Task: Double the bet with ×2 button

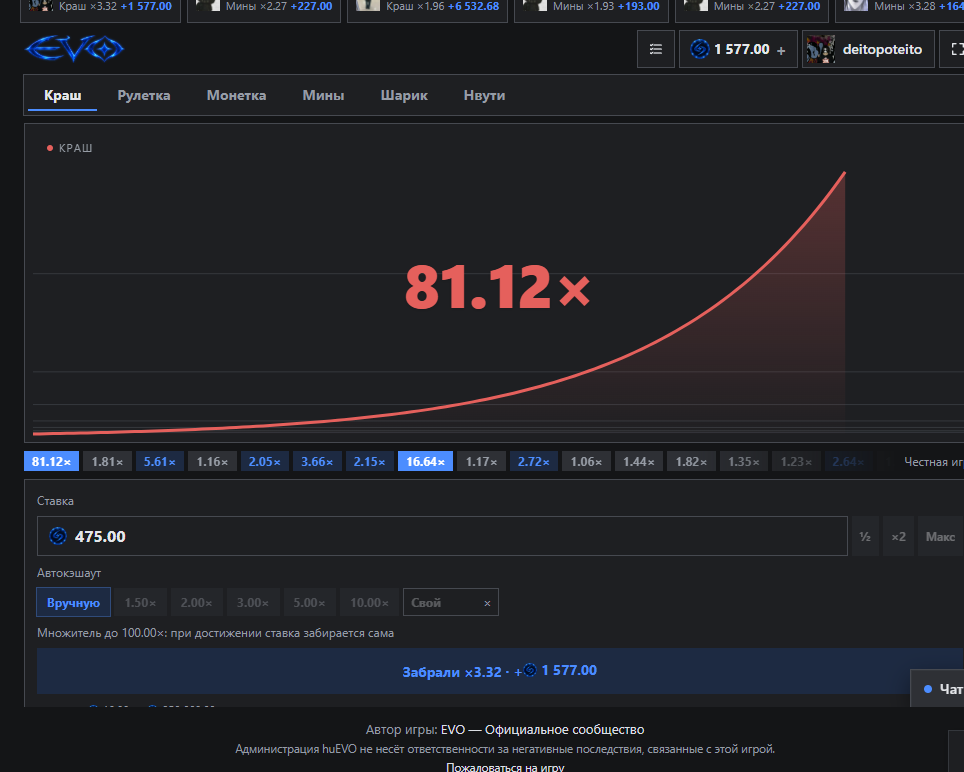Action: coord(898,536)
